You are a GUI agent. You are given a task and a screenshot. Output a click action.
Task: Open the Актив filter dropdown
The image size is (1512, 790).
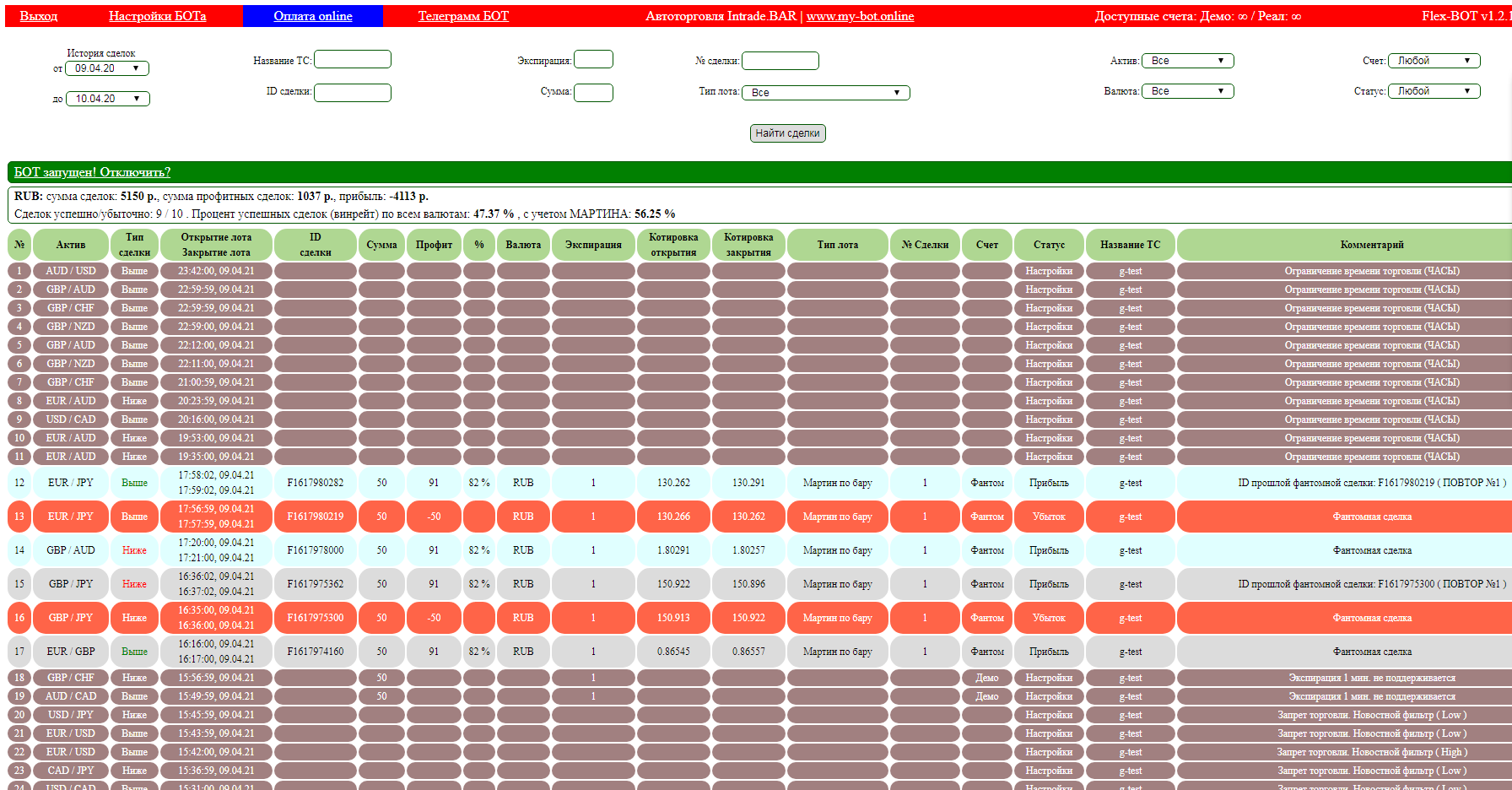coord(1188,61)
